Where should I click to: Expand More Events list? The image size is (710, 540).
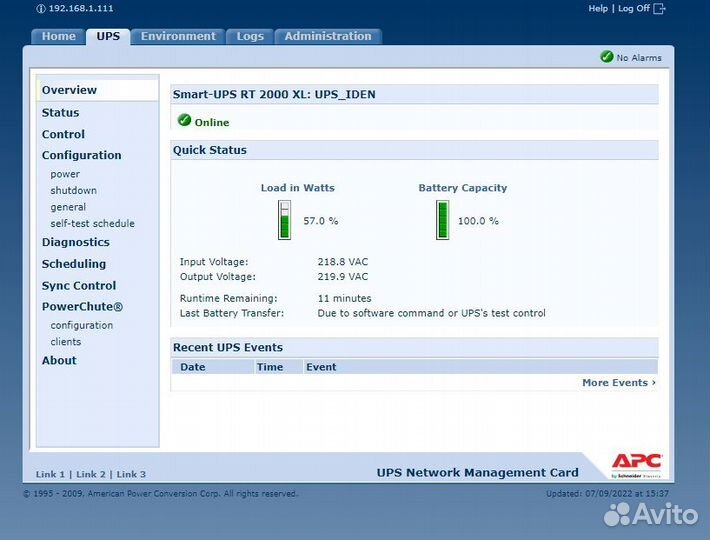point(618,383)
